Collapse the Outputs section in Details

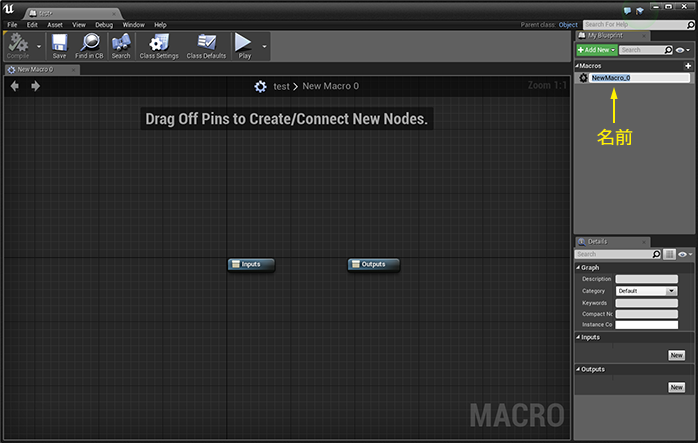(578, 370)
